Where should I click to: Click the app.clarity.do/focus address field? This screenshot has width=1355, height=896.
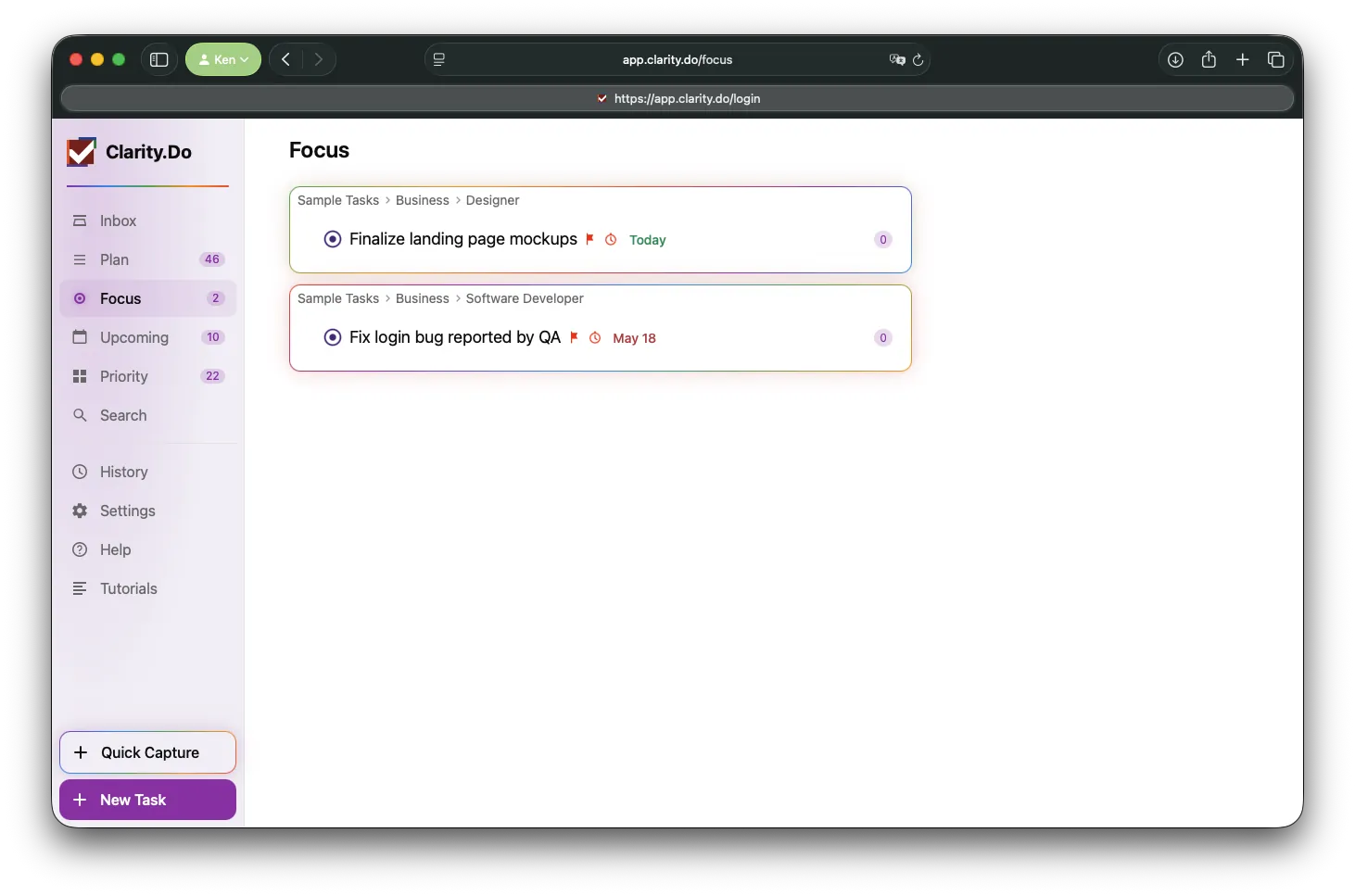(x=677, y=59)
